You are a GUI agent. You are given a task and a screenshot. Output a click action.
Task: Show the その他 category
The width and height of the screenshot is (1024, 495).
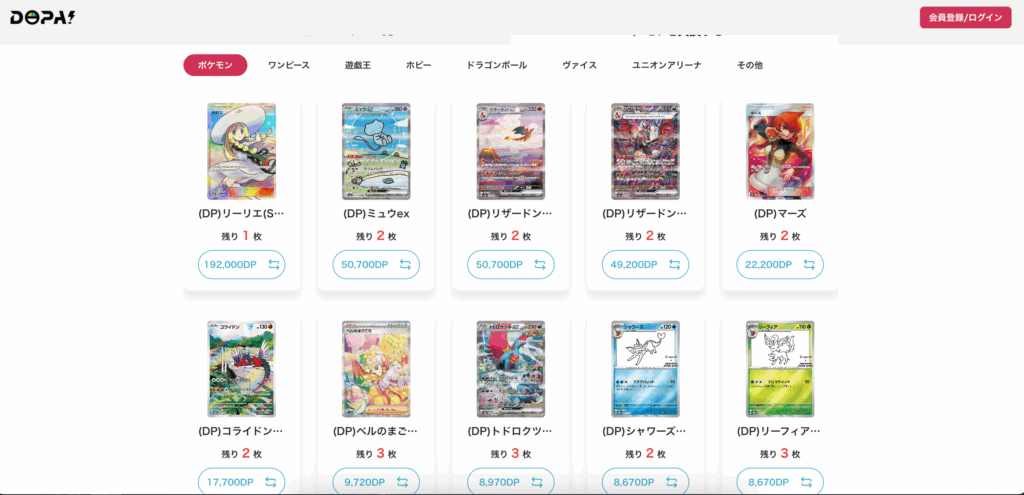750,65
